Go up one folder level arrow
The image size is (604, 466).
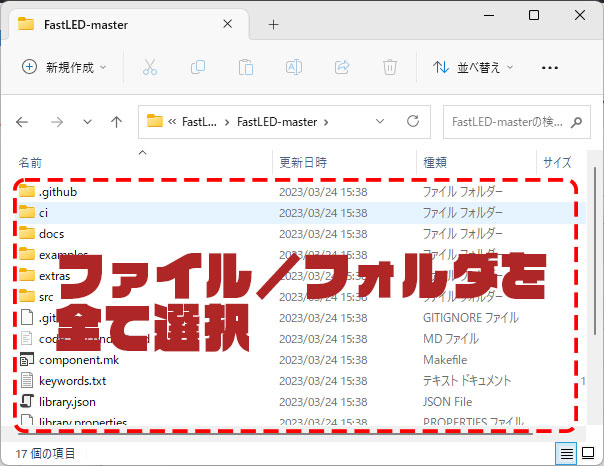[x=116, y=122]
